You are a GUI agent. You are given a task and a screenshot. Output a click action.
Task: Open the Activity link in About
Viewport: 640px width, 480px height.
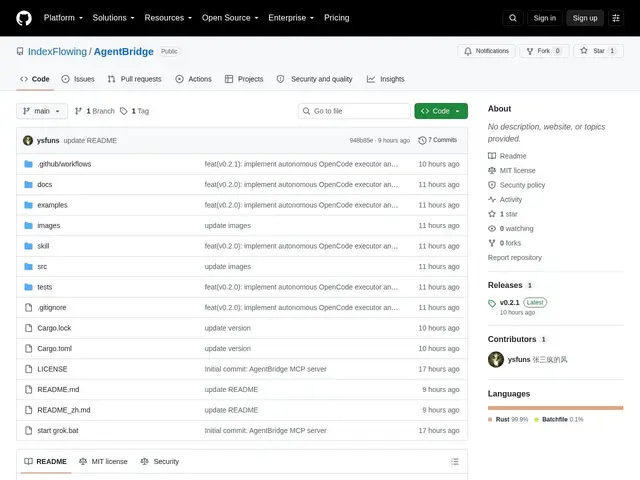point(505,200)
